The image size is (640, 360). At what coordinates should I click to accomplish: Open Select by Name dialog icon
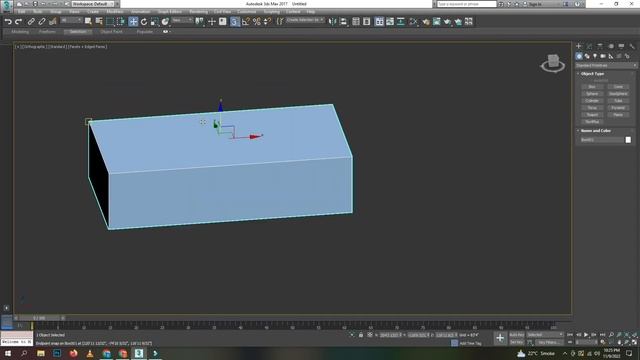(99, 22)
